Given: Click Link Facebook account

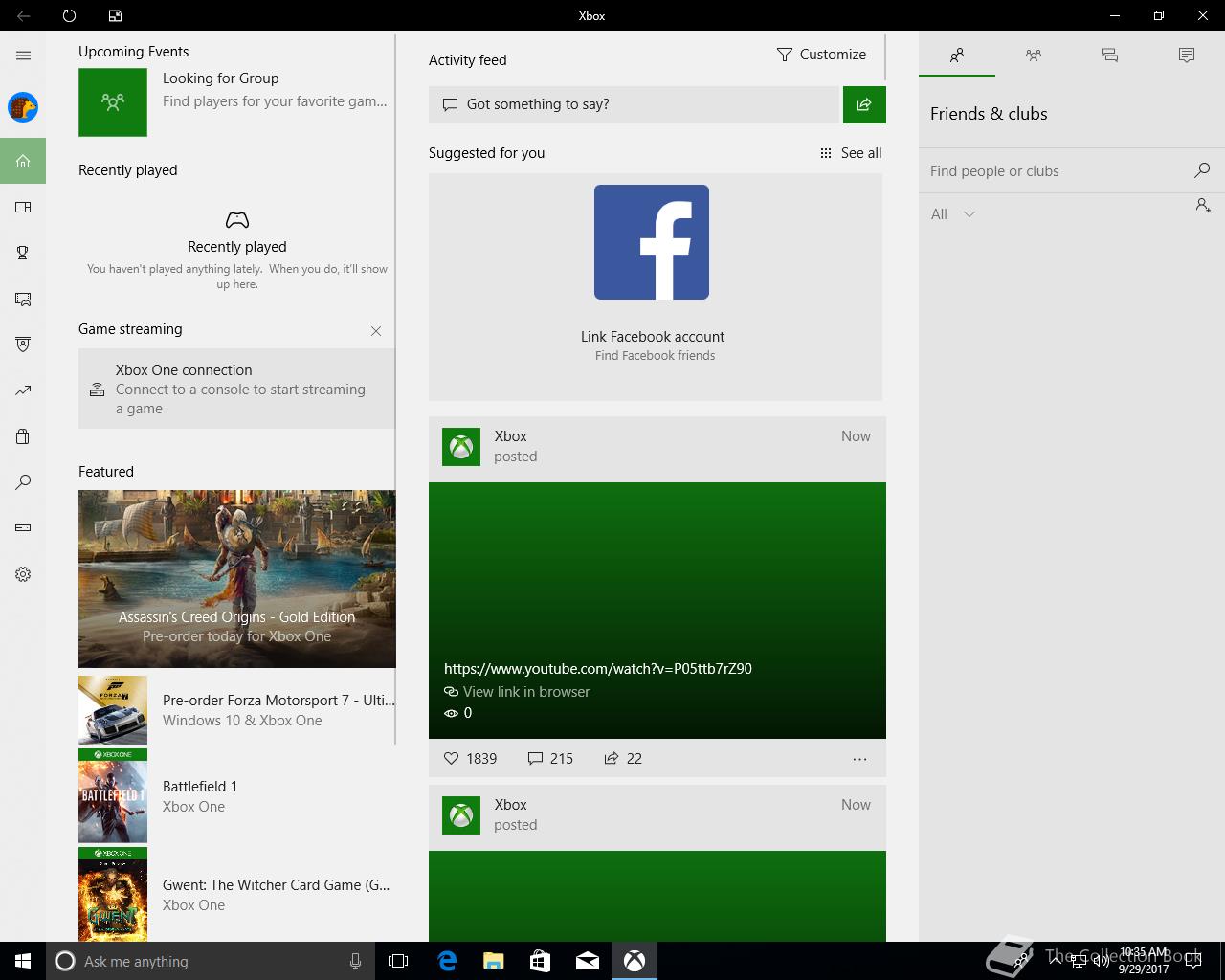Looking at the screenshot, I should [x=653, y=337].
